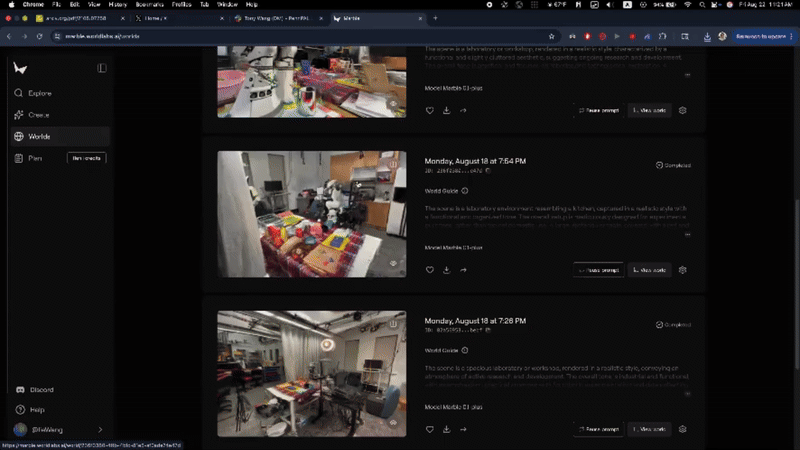Screen dimensions: 800x450
Task: Open Chrome downloads from the toolbar
Action: 707,37
